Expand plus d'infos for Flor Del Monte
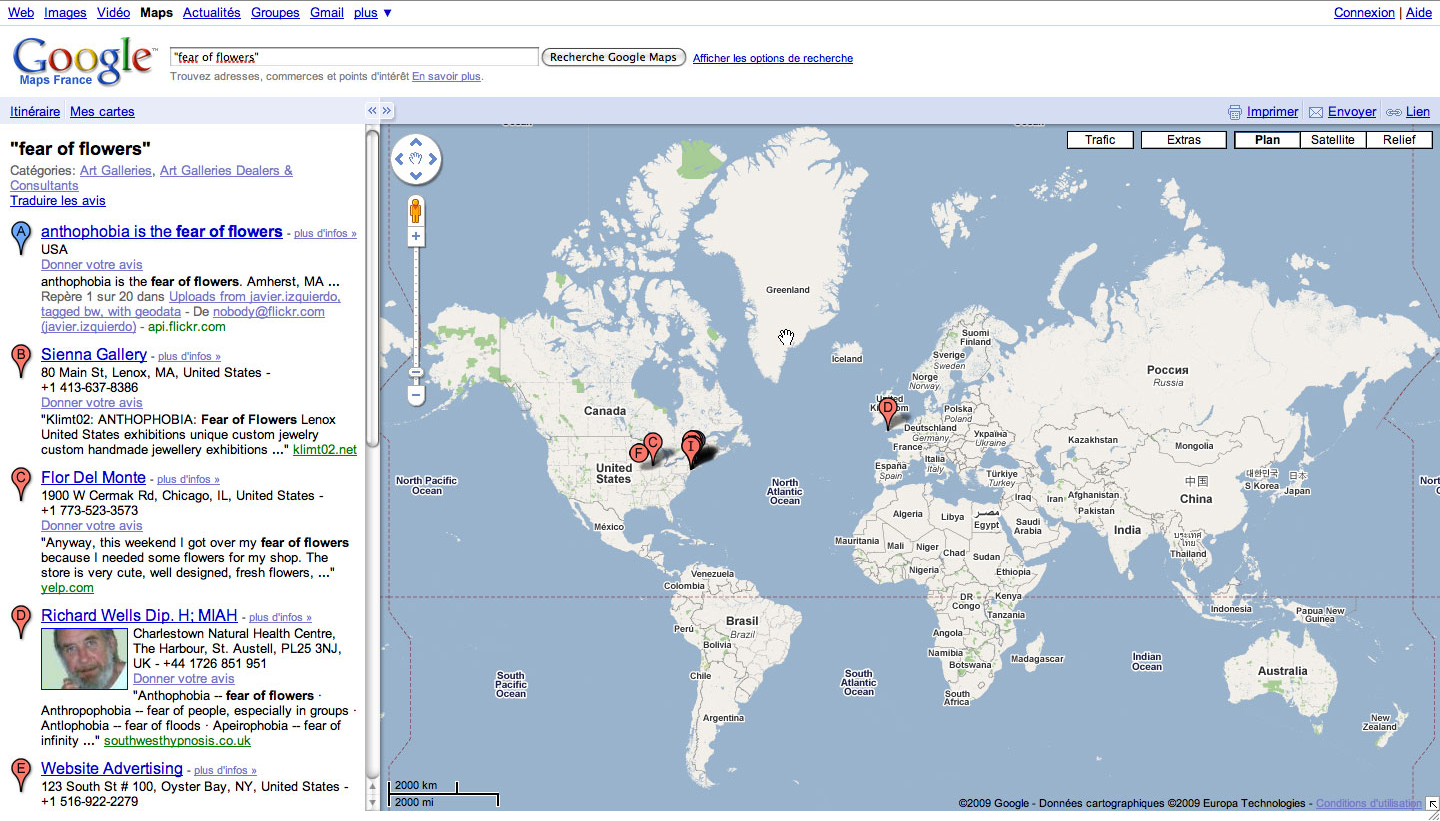 pos(188,480)
